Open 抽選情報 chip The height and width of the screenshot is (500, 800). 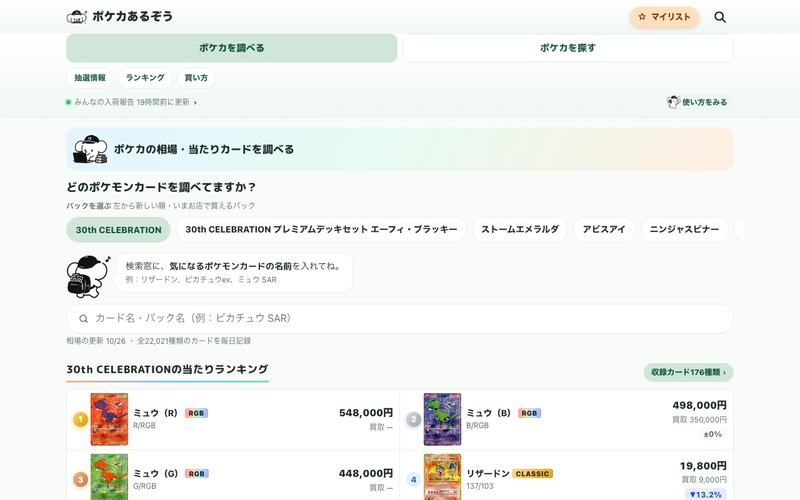(x=90, y=78)
